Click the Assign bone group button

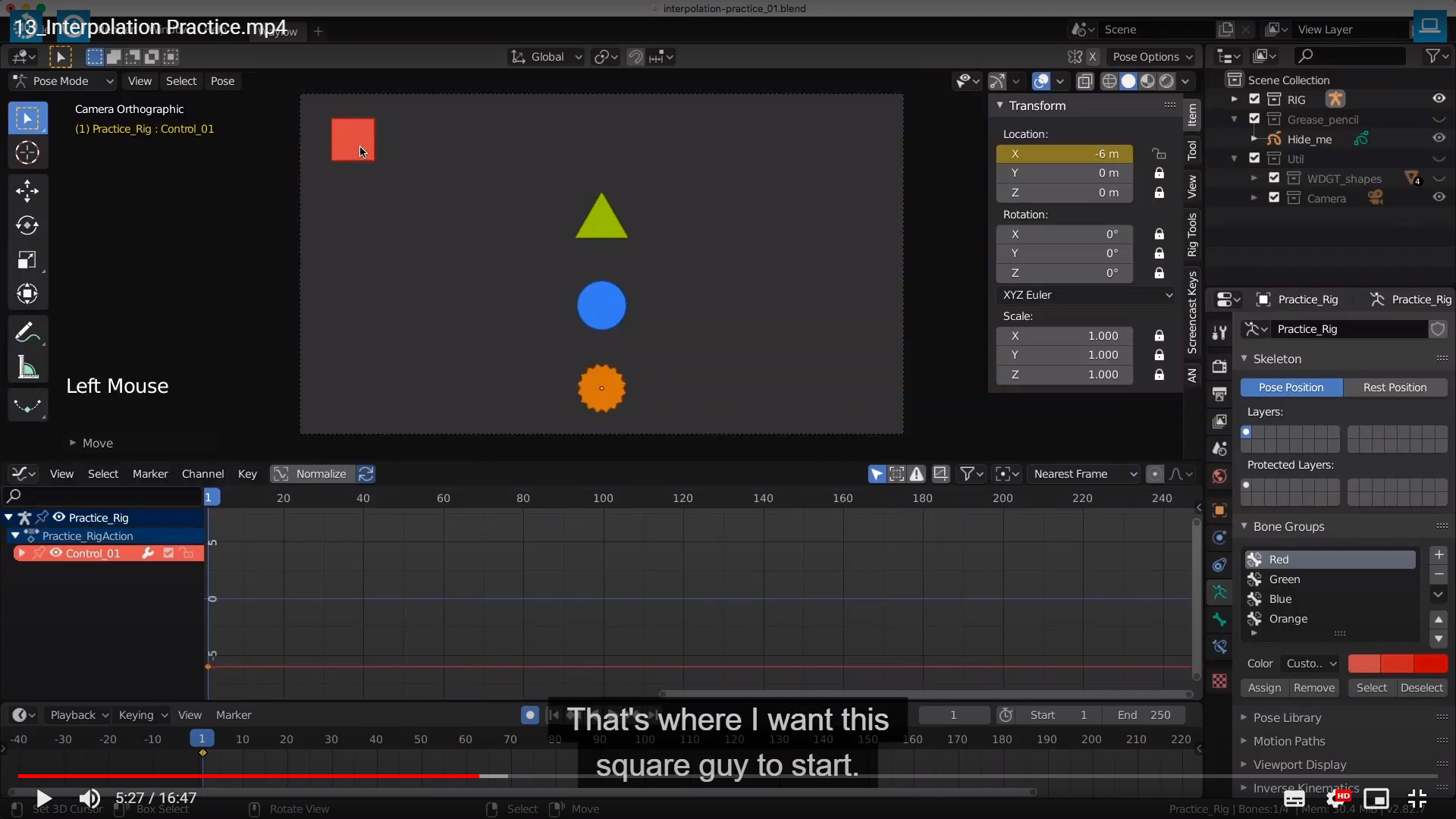click(1264, 688)
